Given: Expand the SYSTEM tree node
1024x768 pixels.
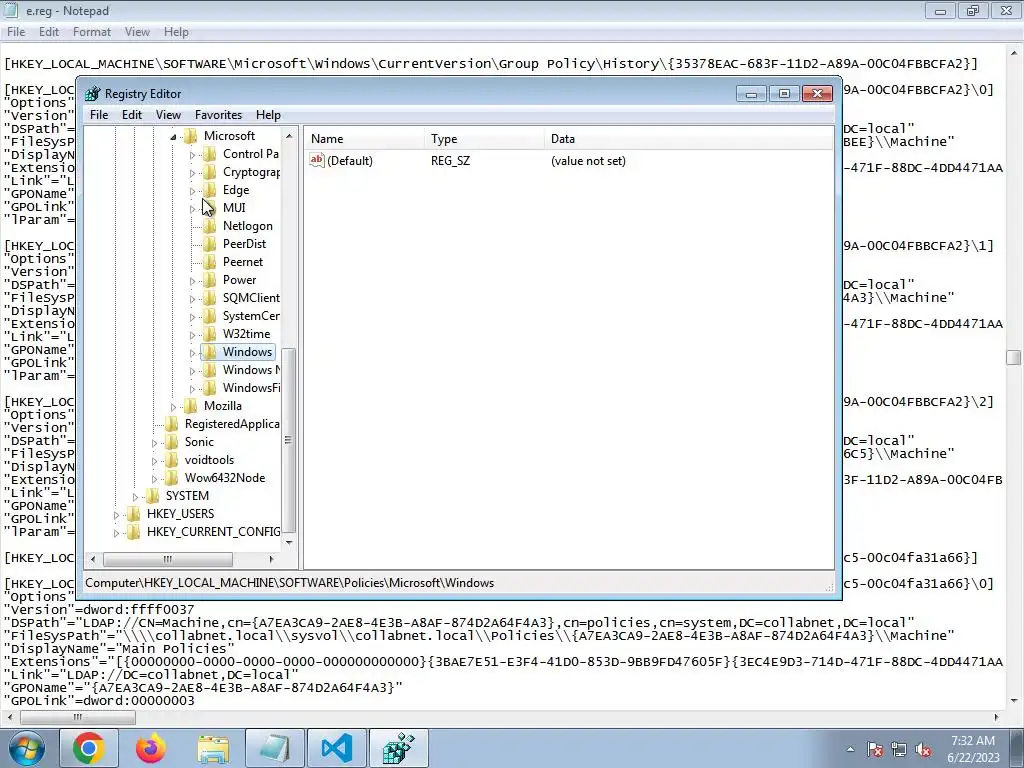Looking at the screenshot, I should tap(135, 497).
